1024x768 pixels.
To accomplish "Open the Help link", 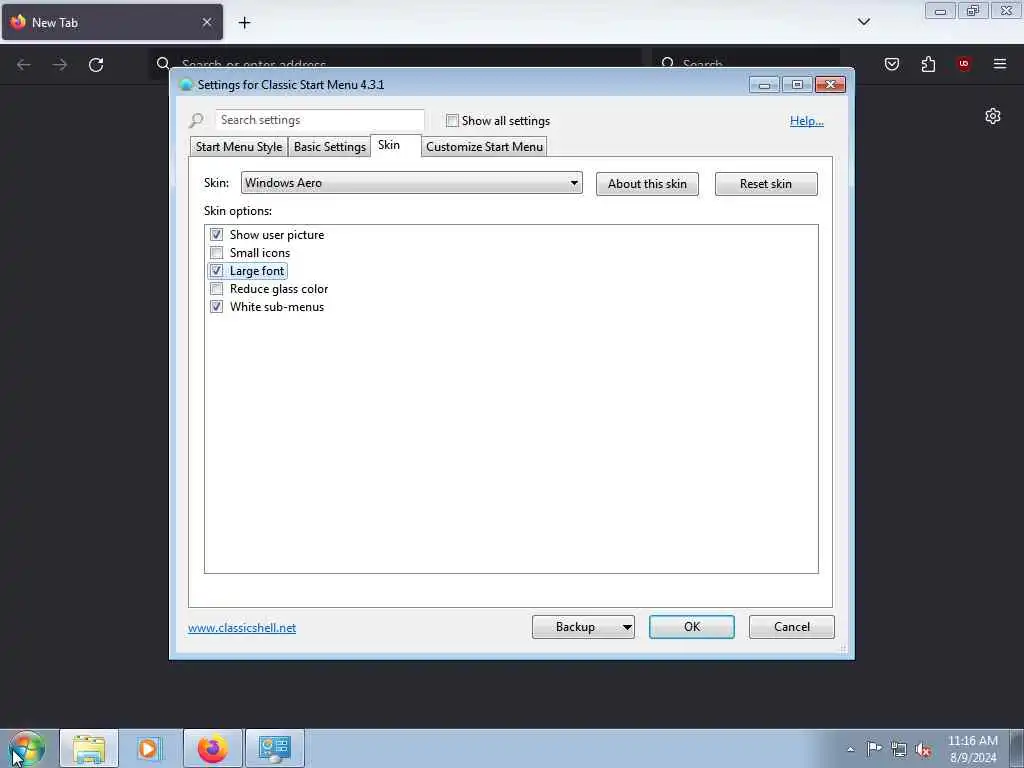I will click(x=807, y=121).
